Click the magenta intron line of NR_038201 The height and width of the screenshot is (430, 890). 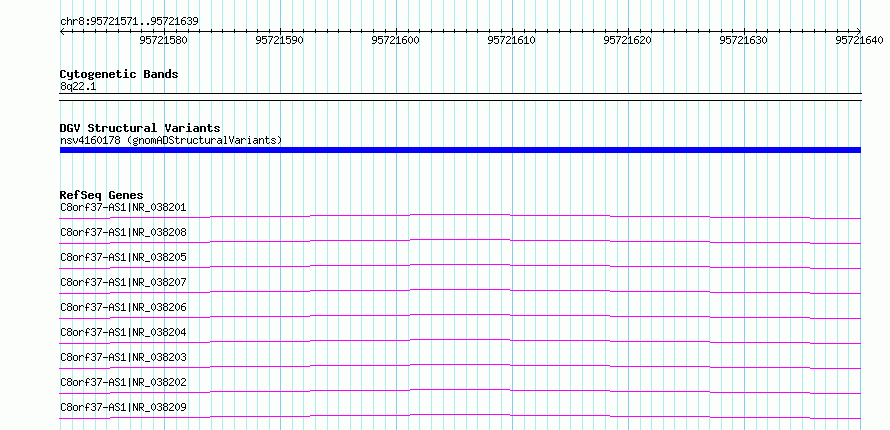(460, 214)
